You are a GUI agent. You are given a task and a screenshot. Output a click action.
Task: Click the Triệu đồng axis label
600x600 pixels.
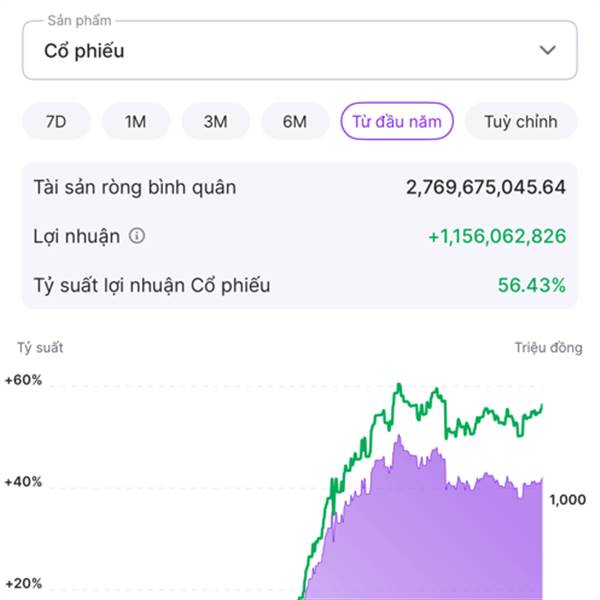548,348
